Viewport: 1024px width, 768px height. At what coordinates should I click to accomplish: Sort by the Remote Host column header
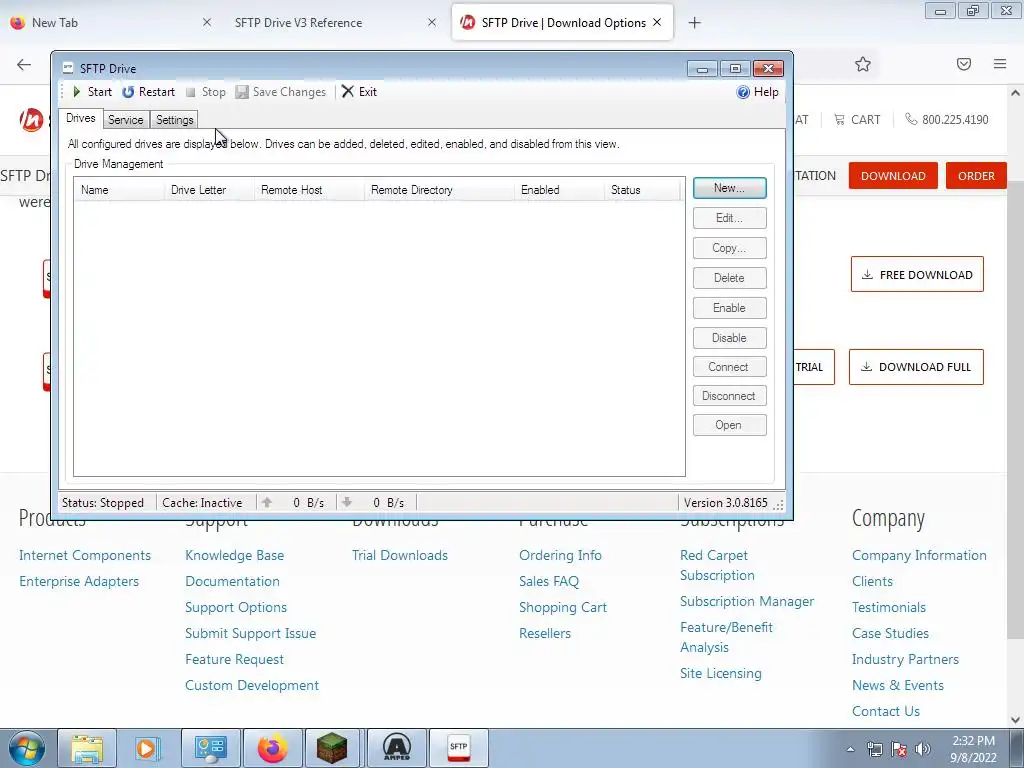click(x=309, y=190)
